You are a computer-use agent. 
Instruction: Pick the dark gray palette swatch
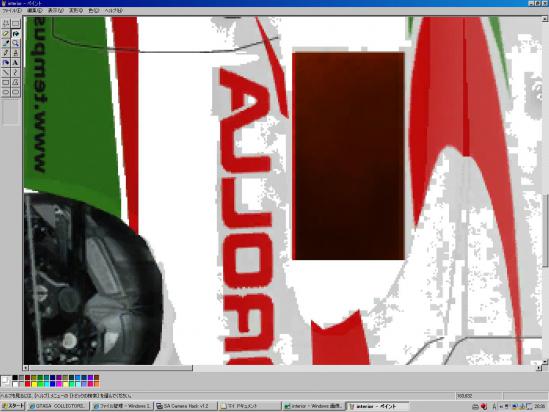(x=21, y=377)
